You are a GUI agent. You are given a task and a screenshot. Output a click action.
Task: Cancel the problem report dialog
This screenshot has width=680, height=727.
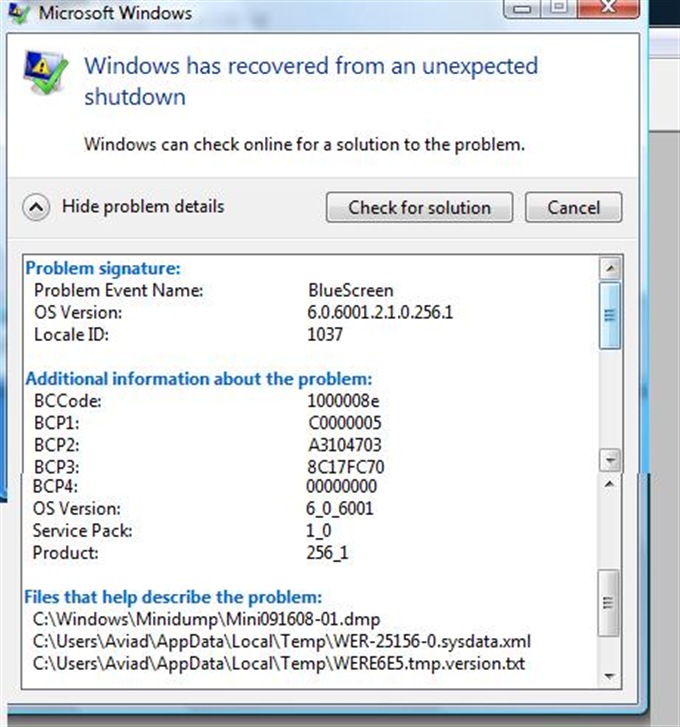572,208
